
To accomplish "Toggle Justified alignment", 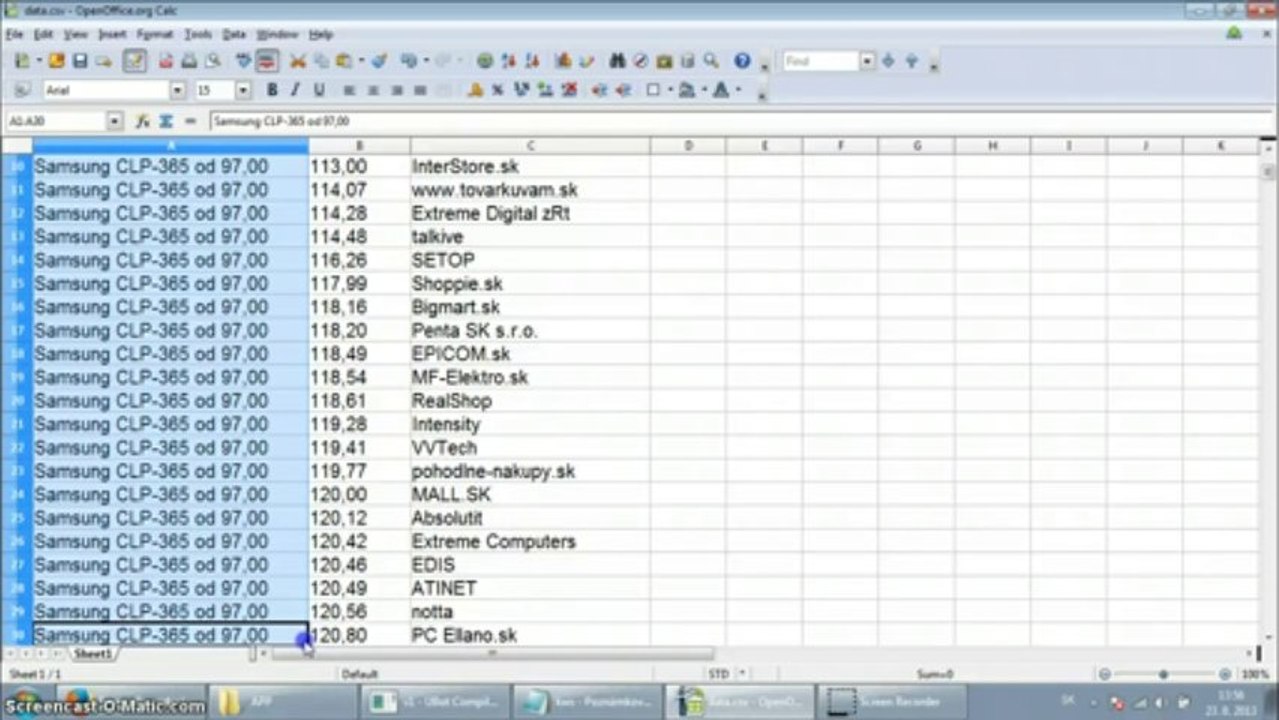I will pos(420,90).
